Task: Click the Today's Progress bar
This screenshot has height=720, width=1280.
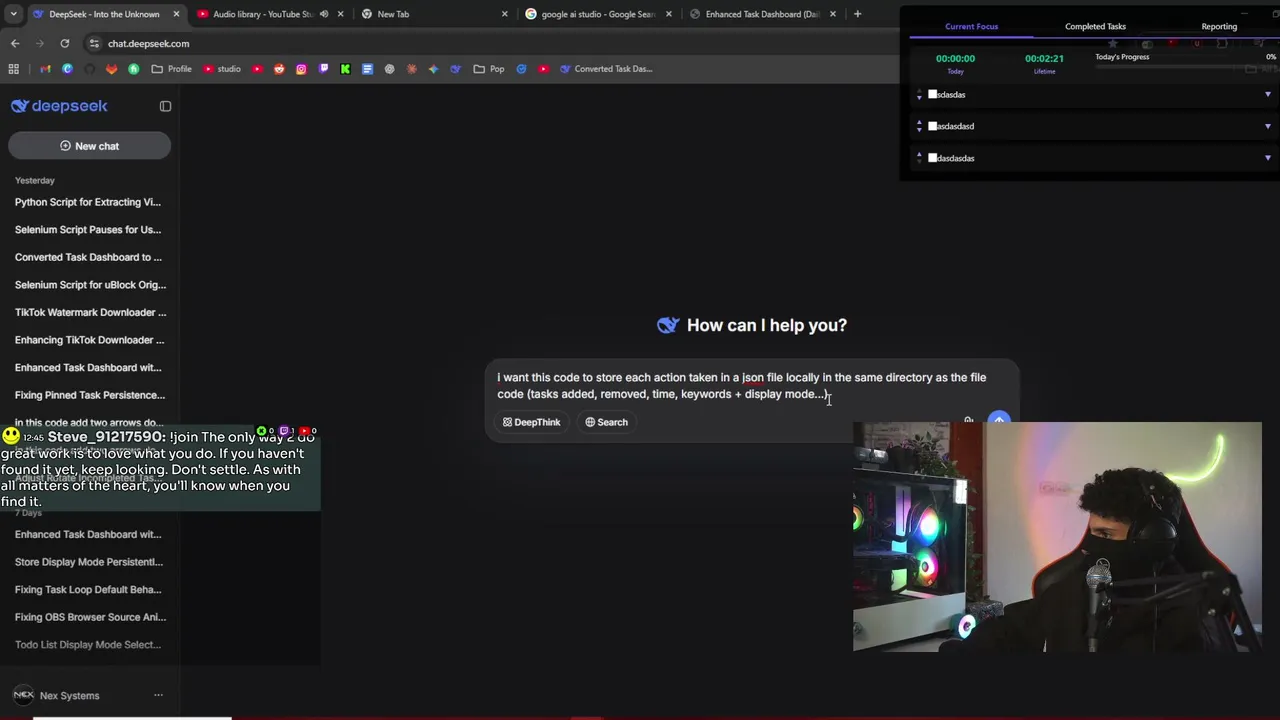Action: point(1185,68)
